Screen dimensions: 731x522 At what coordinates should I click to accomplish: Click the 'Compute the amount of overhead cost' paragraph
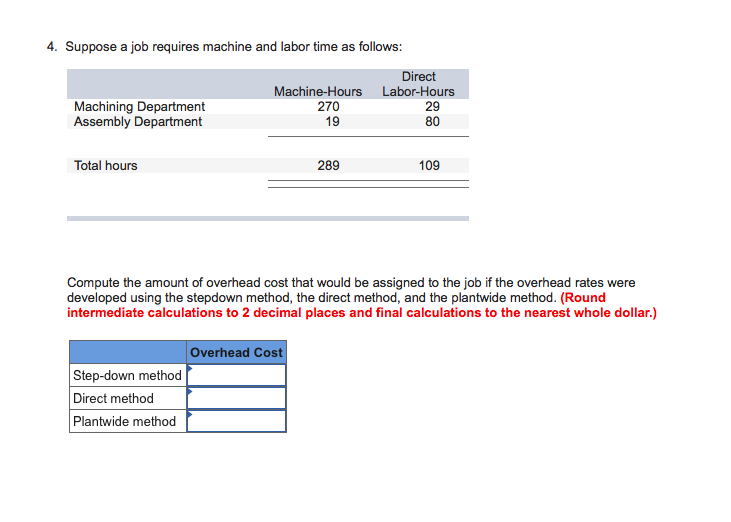pyautogui.click(x=362, y=297)
